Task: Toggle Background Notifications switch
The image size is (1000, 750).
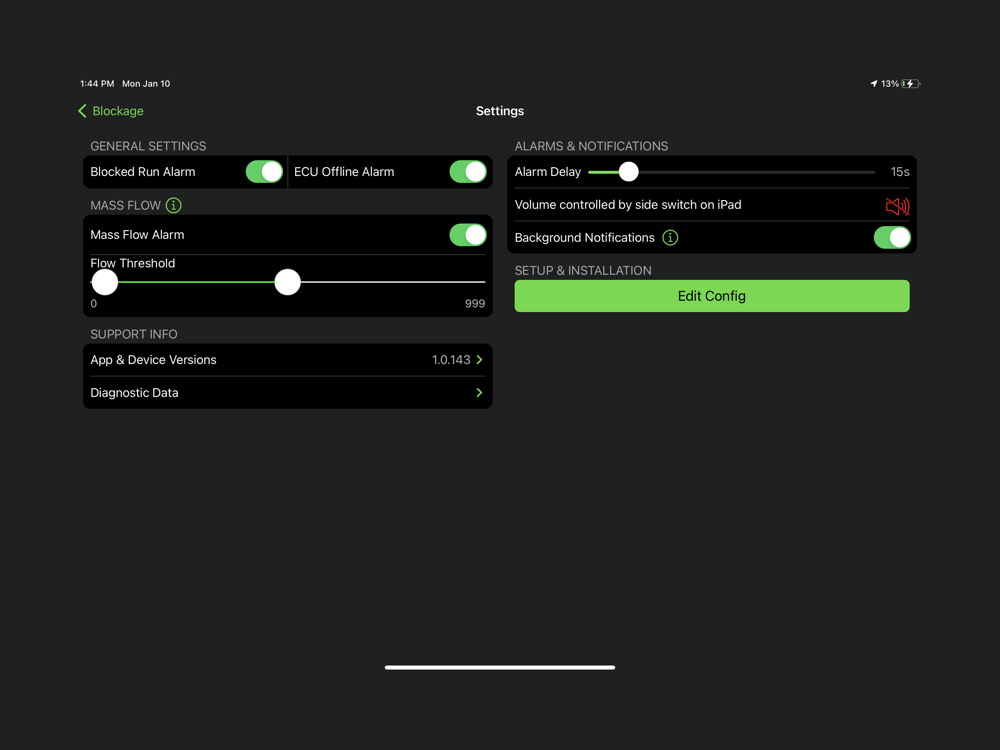Action: (892, 238)
